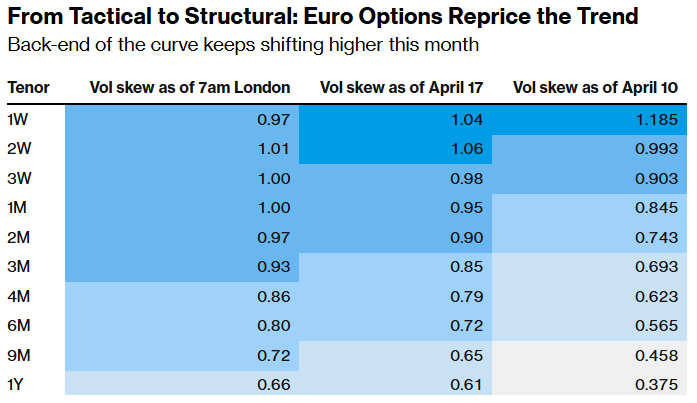Click the 1.185 value in the April 10 column
This screenshot has width=697, height=403.
pos(658,120)
